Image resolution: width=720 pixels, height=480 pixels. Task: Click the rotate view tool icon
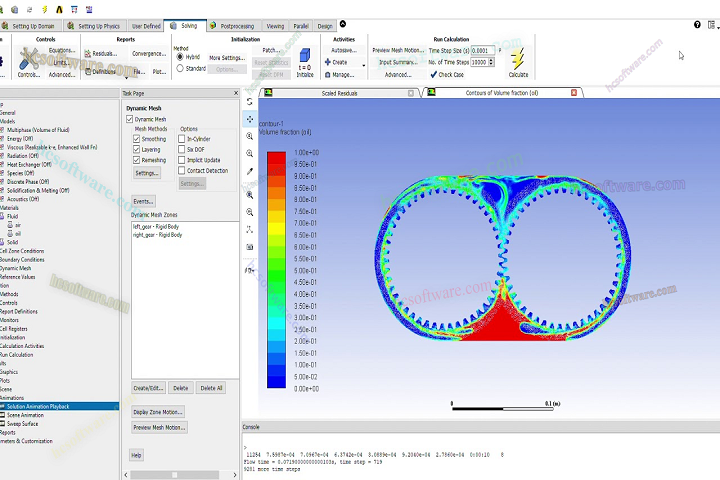point(249,102)
